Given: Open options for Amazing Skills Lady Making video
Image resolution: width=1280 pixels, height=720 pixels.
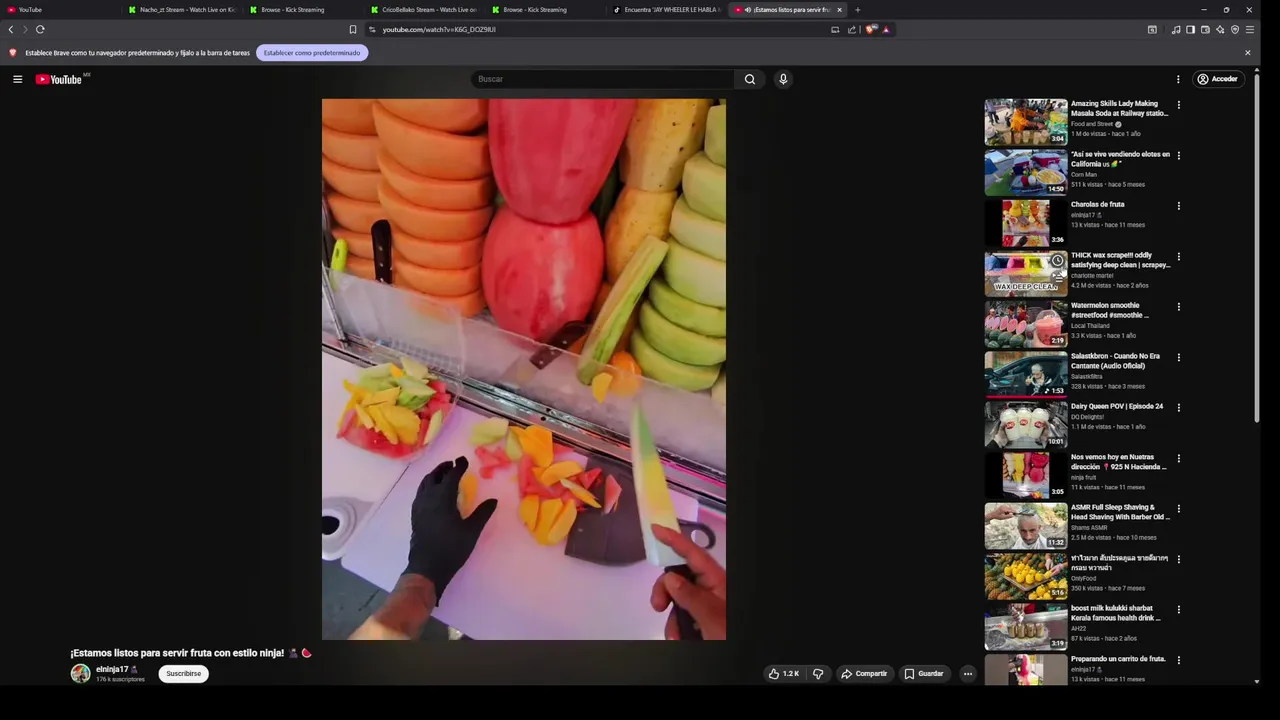Looking at the screenshot, I should pos(1178,105).
